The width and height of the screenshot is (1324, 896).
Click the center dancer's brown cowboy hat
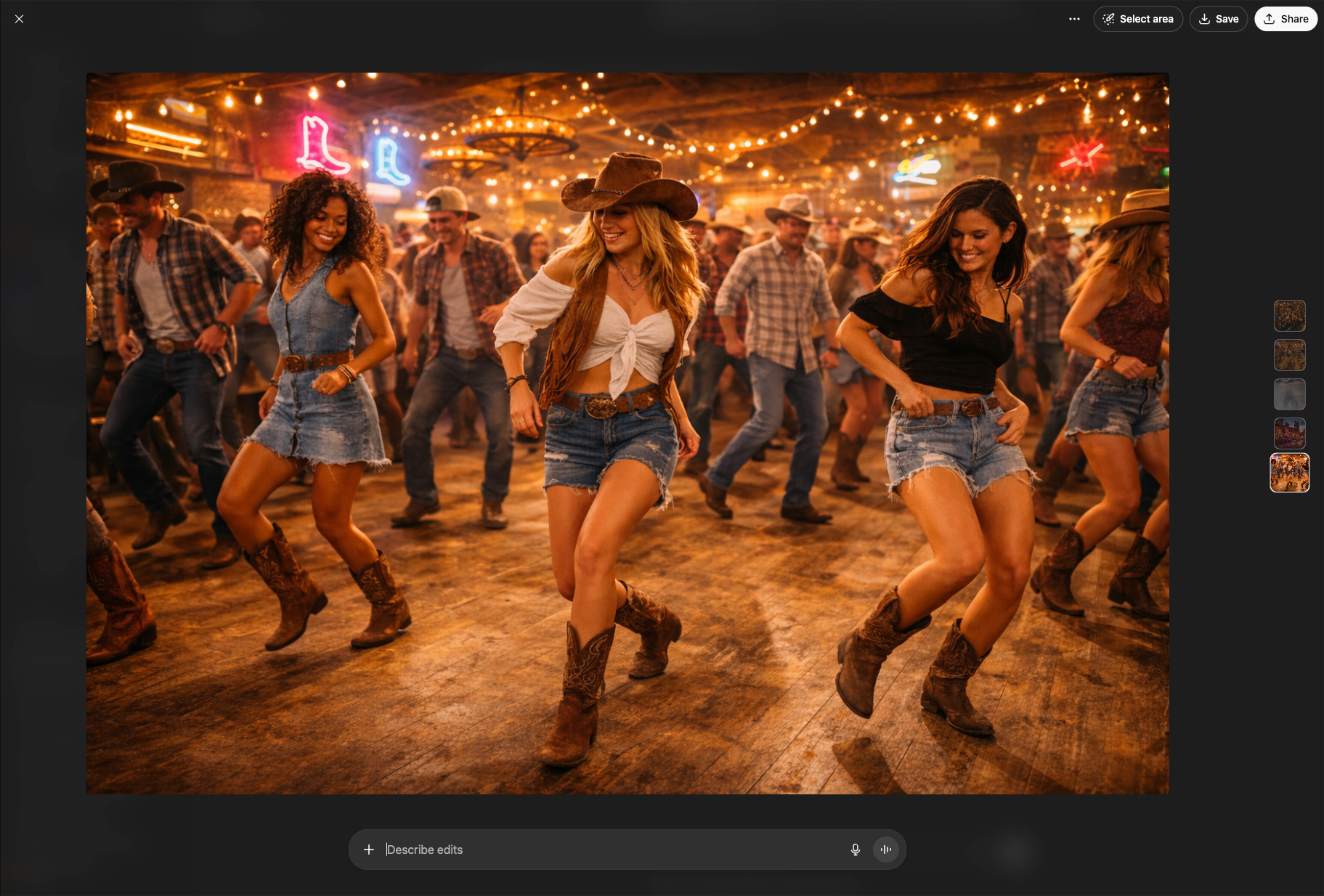[x=628, y=186]
